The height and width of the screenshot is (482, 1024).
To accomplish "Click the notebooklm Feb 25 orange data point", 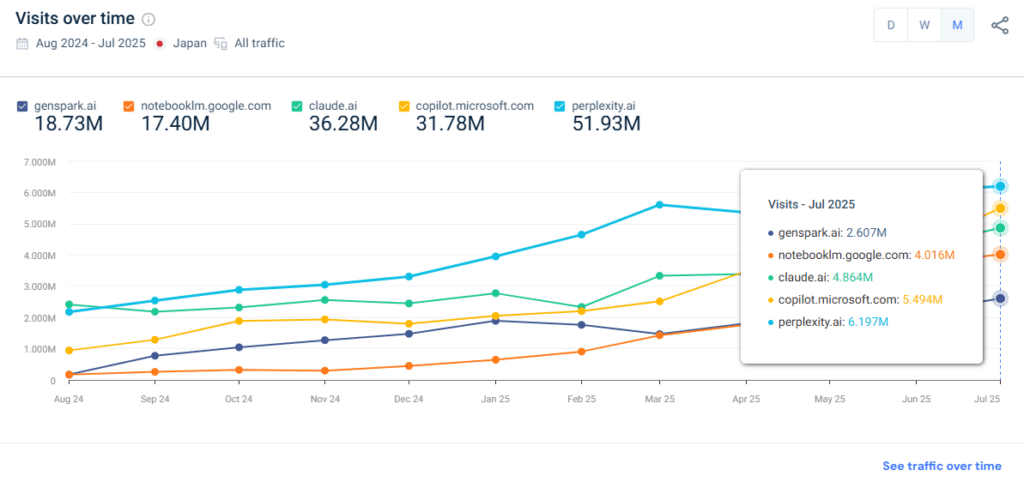I will click(581, 351).
